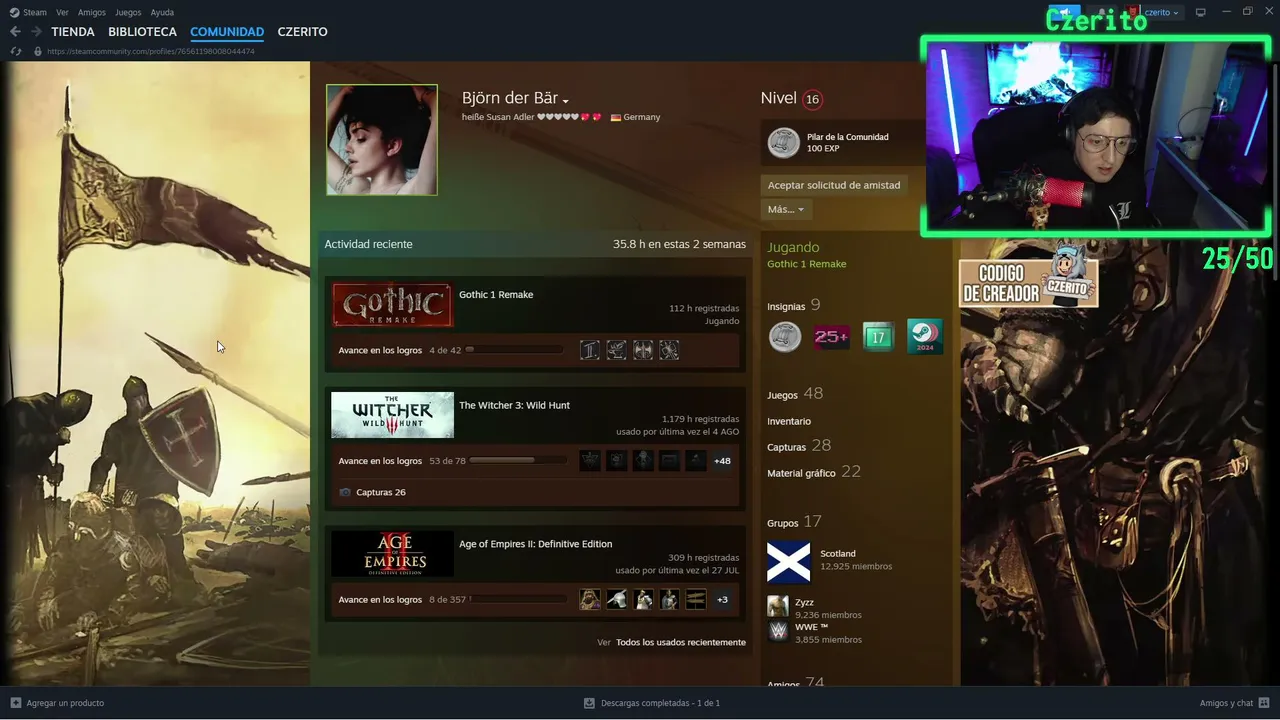The height and width of the screenshot is (720, 1280).
Task: Open the Björn der Bär profile avatar
Action: coord(382,139)
